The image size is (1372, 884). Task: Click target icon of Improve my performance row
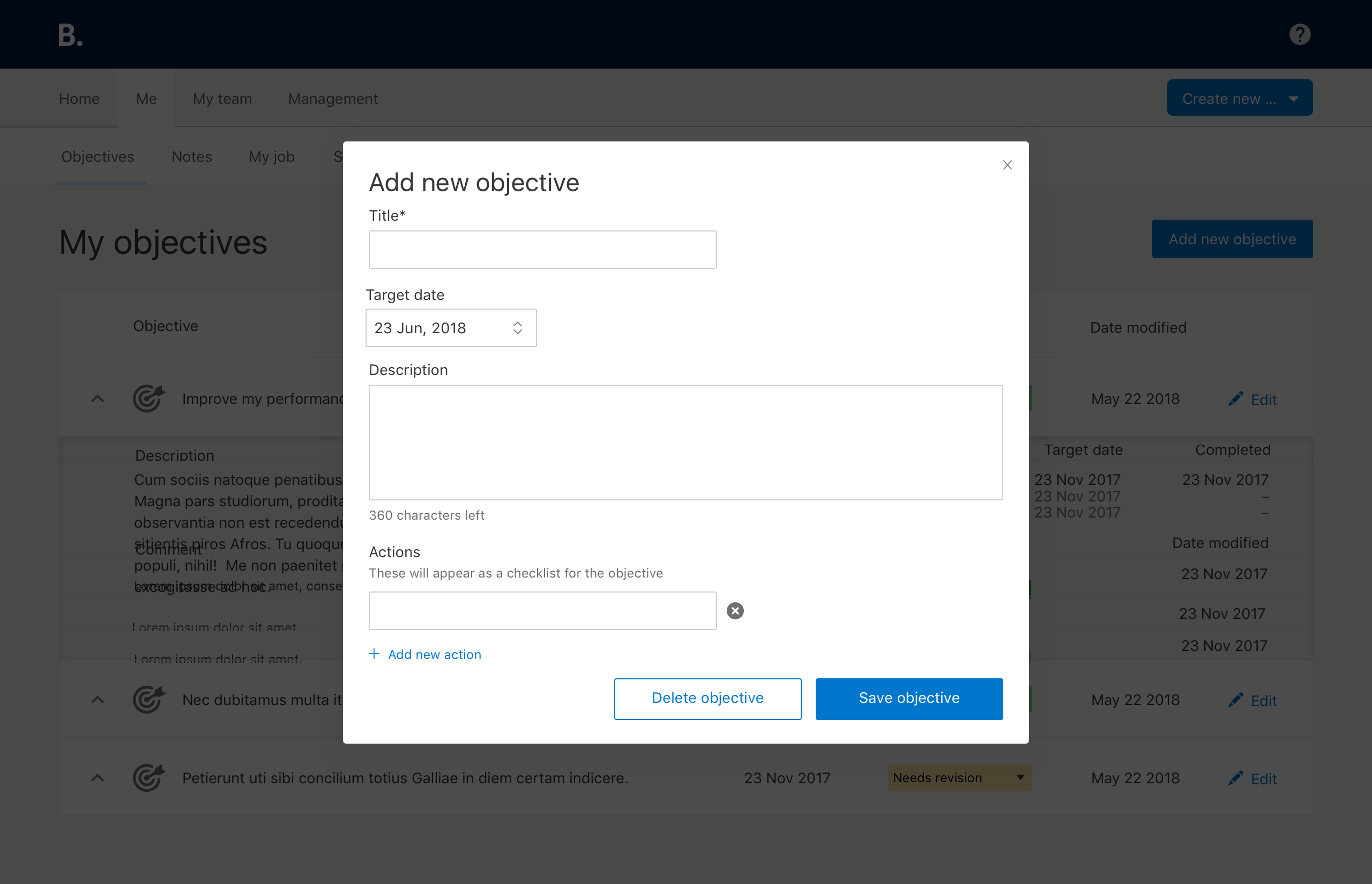[148, 399]
